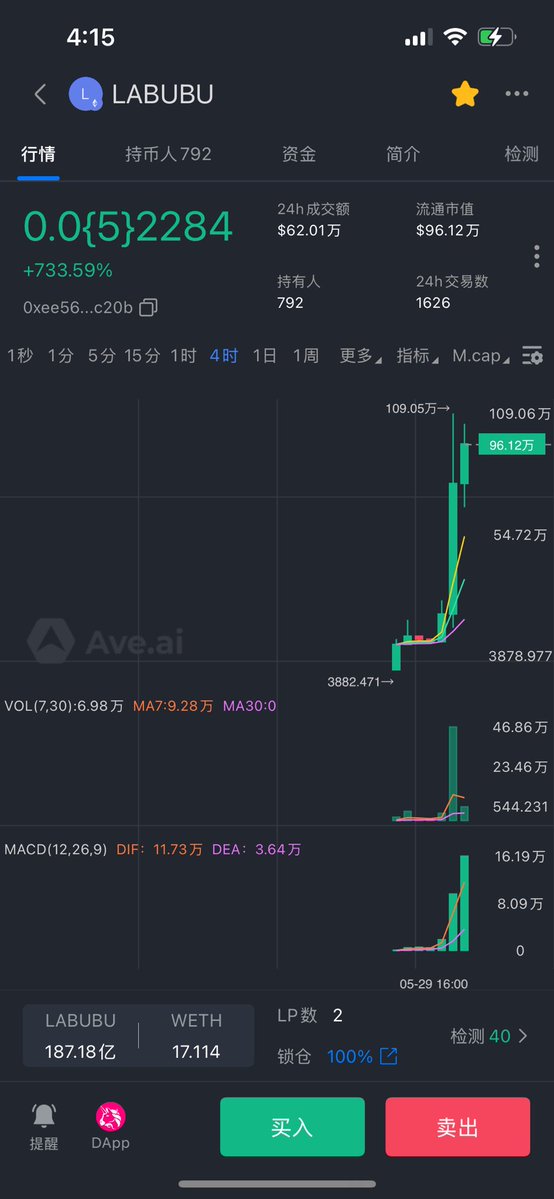Tap the LABUBU token avatar

click(x=86, y=94)
